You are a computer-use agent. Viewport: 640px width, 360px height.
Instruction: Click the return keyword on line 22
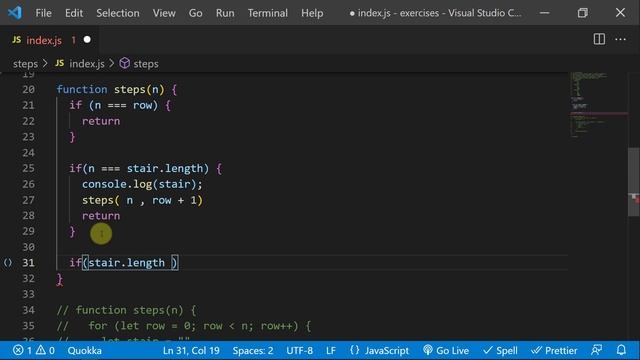[101, 121]
